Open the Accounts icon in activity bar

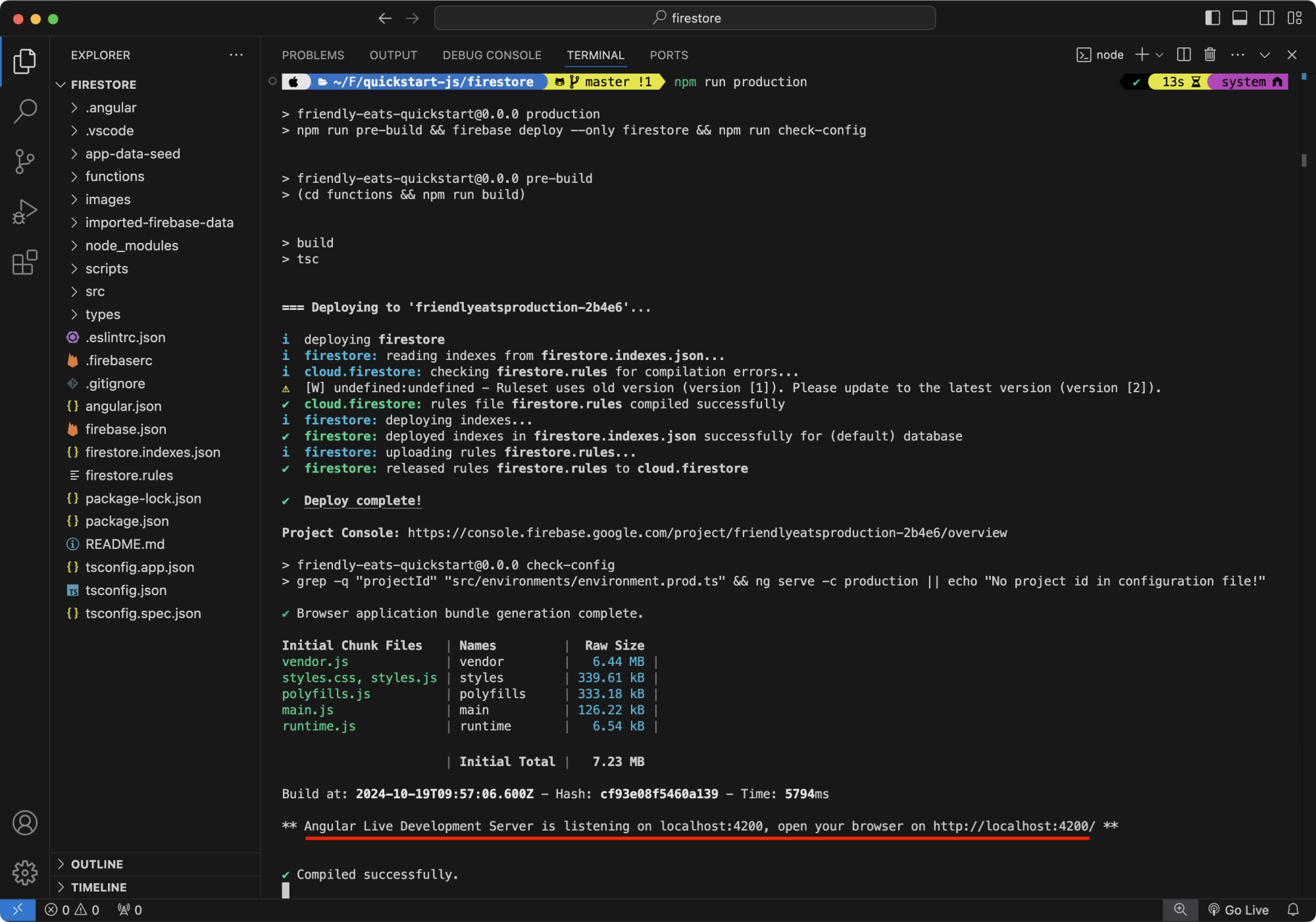tap(24, 823)
